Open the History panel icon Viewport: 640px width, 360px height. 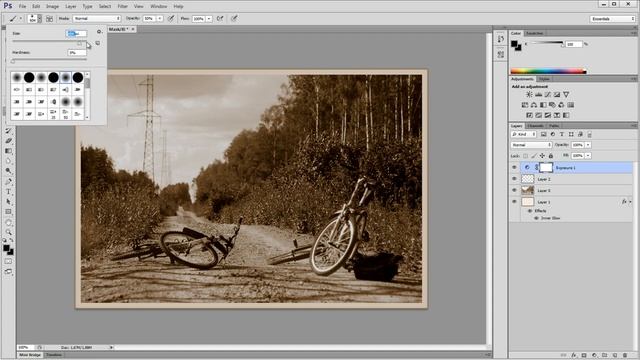coord(501,39)
